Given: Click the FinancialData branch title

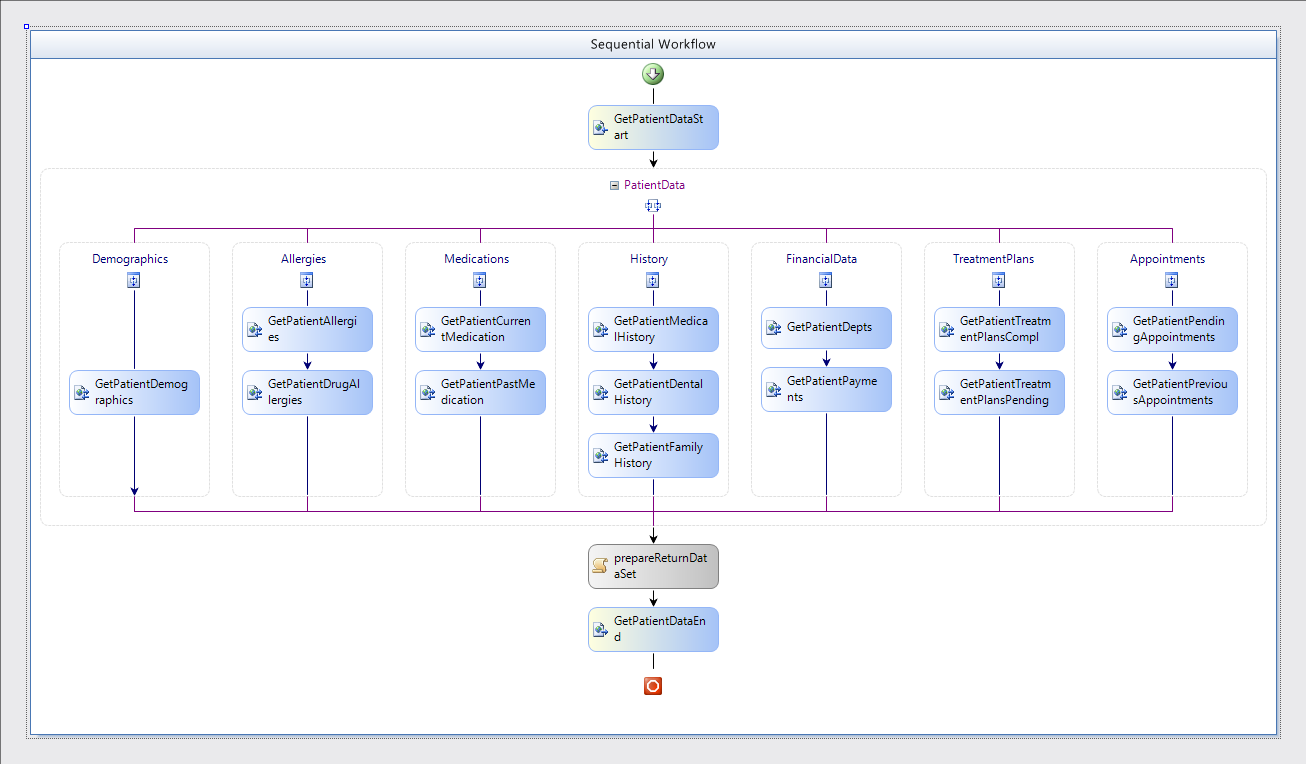Looking at the screenshot, I should click(822, 259).
